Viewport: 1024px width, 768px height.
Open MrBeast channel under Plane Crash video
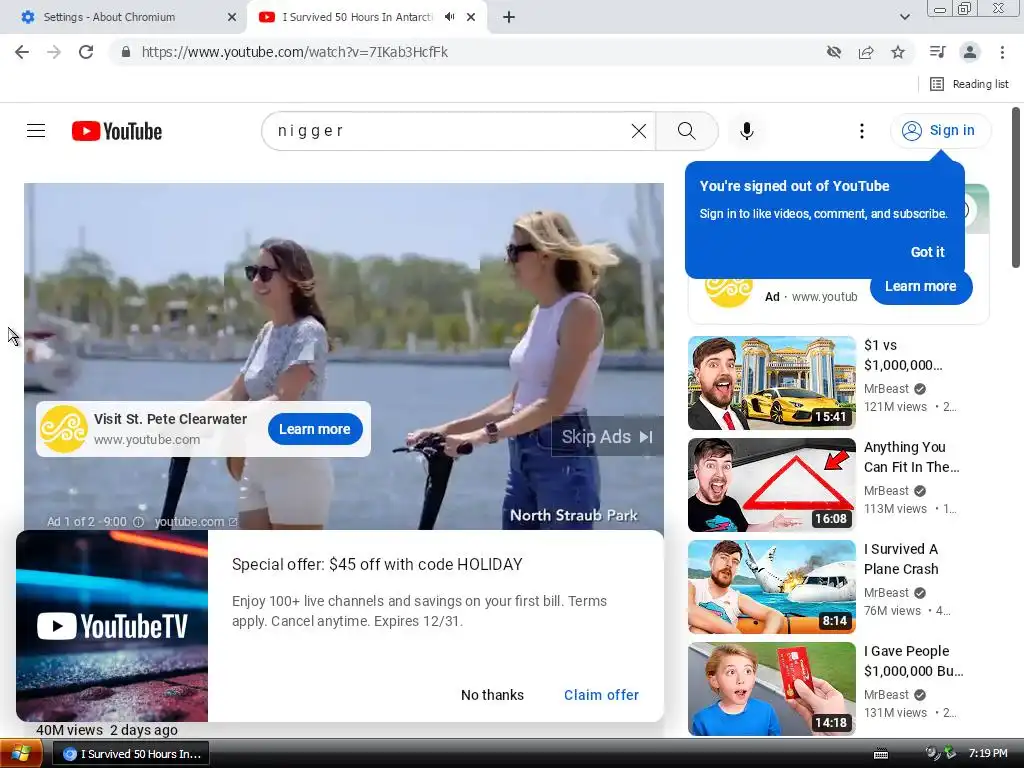pyautogui.click(x=886, y=593)
